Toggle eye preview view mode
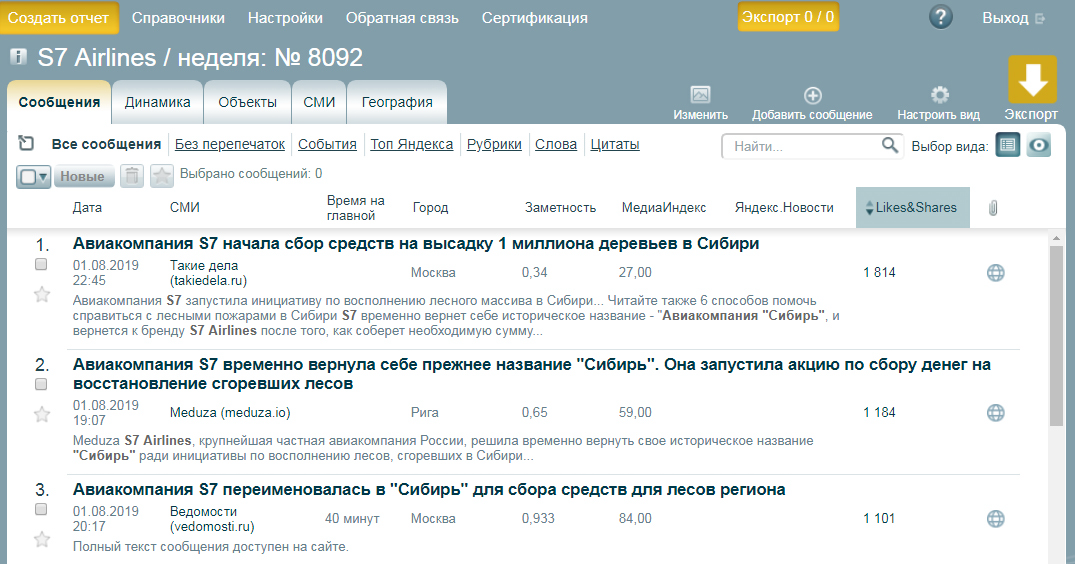Viewport: 1075px width, 564px height. point(1040,145)
